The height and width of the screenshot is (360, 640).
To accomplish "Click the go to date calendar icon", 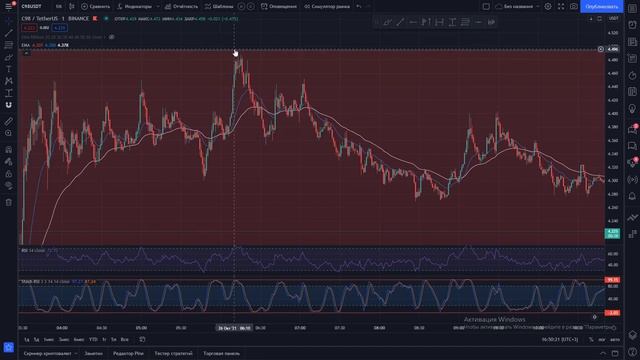I will point(142,340).
